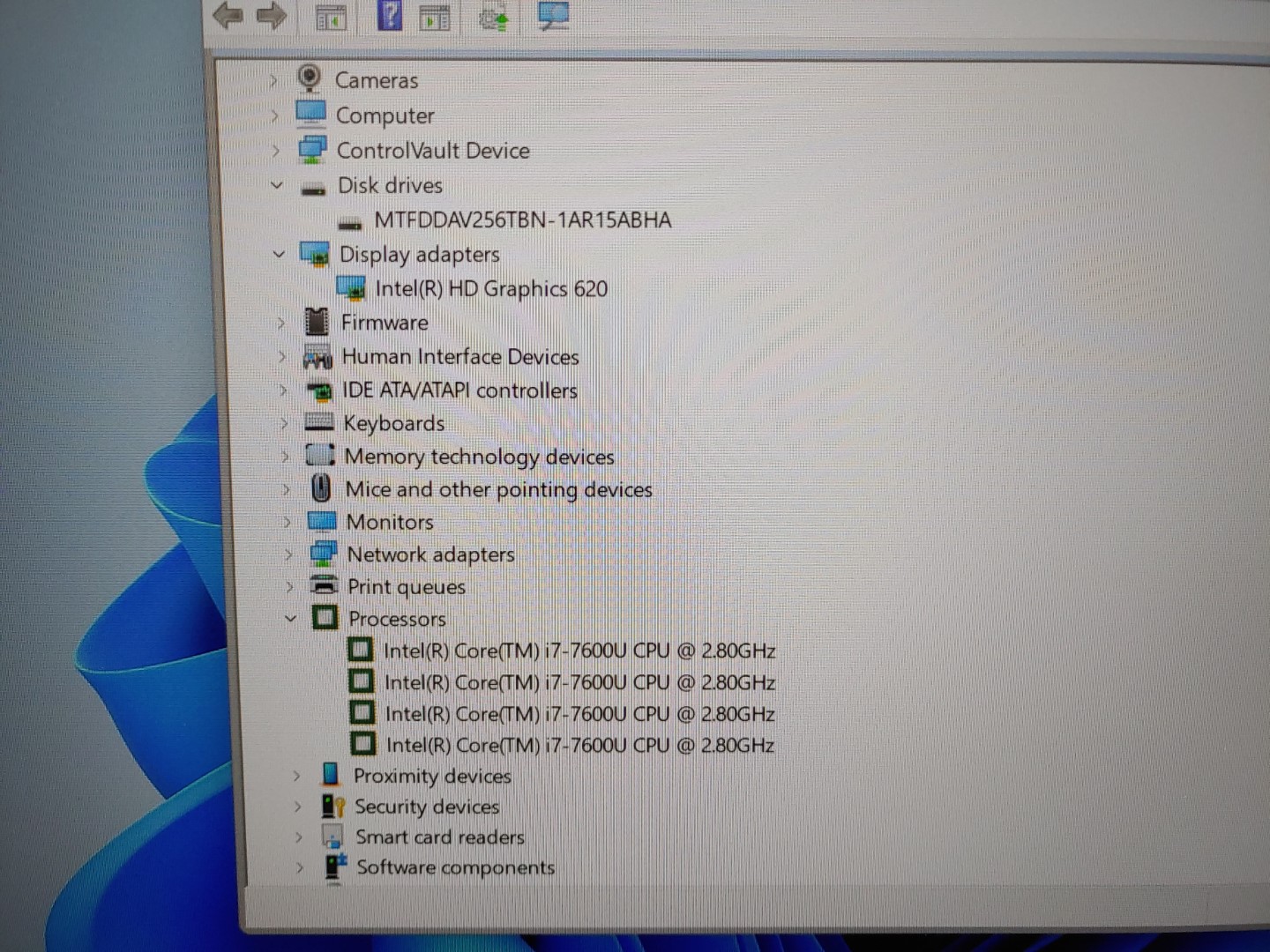Select the Intel(R) HD Graphics 620 text

click(491, 289)
